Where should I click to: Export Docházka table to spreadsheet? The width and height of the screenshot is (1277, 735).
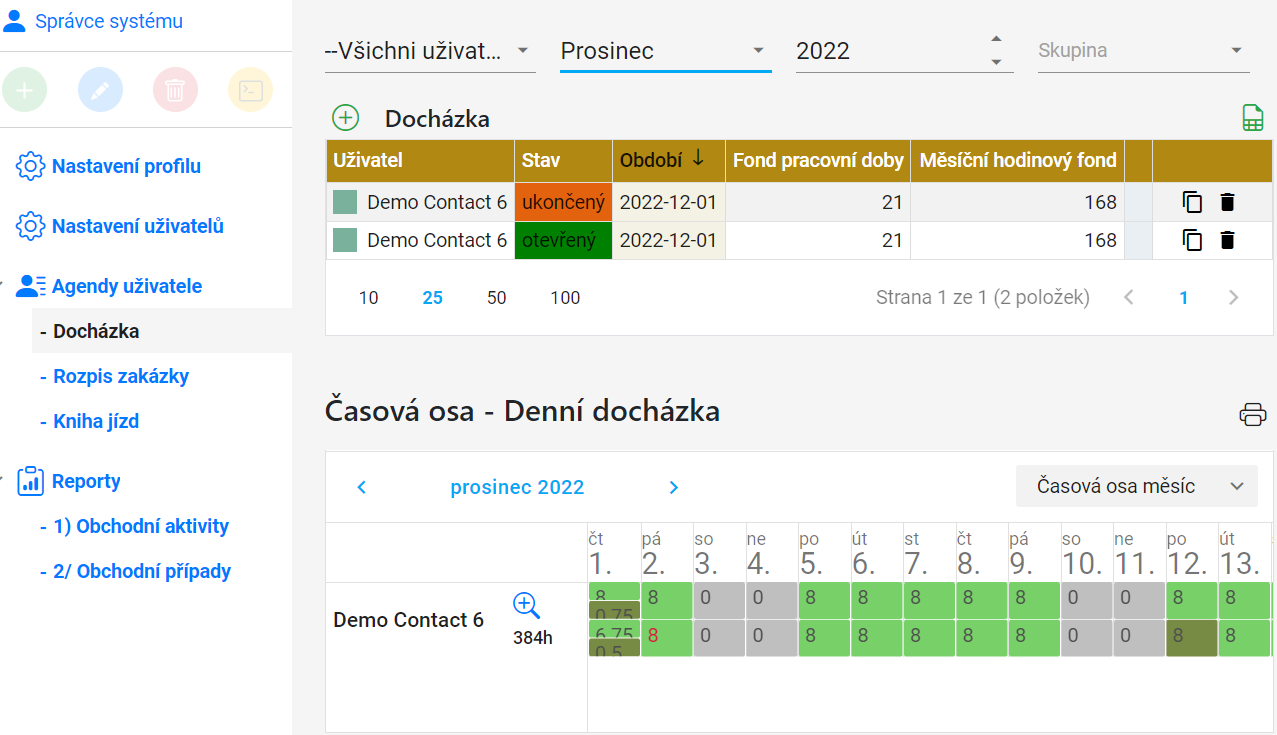(x=1252, y=118)
